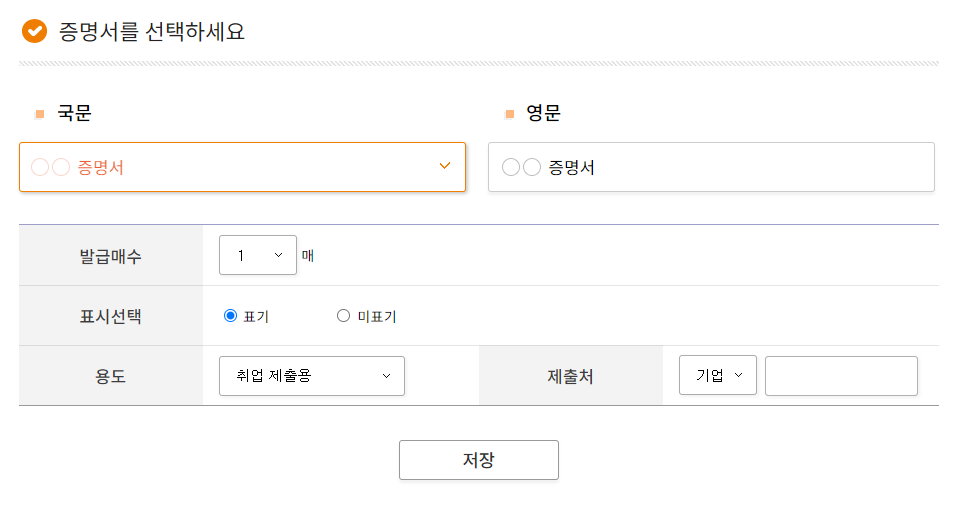Open the 제출처 기업 type dropdown
956x517 pixels.
click(x=718, y=375)
